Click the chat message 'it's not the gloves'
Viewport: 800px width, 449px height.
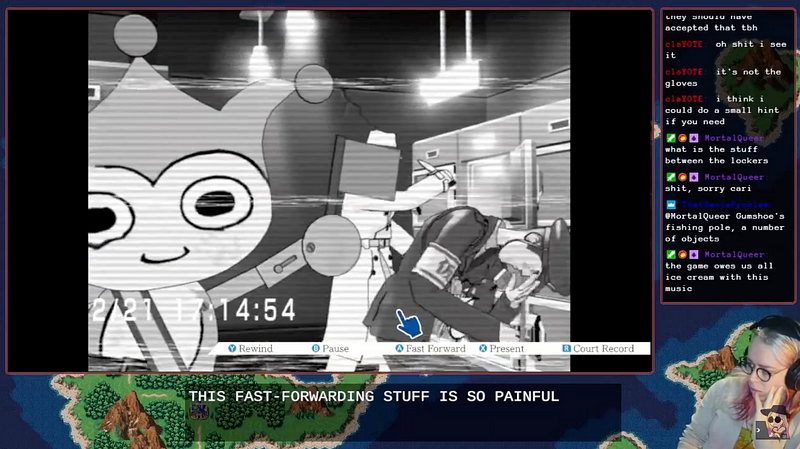pyautogui.click(x=722, y=78)
